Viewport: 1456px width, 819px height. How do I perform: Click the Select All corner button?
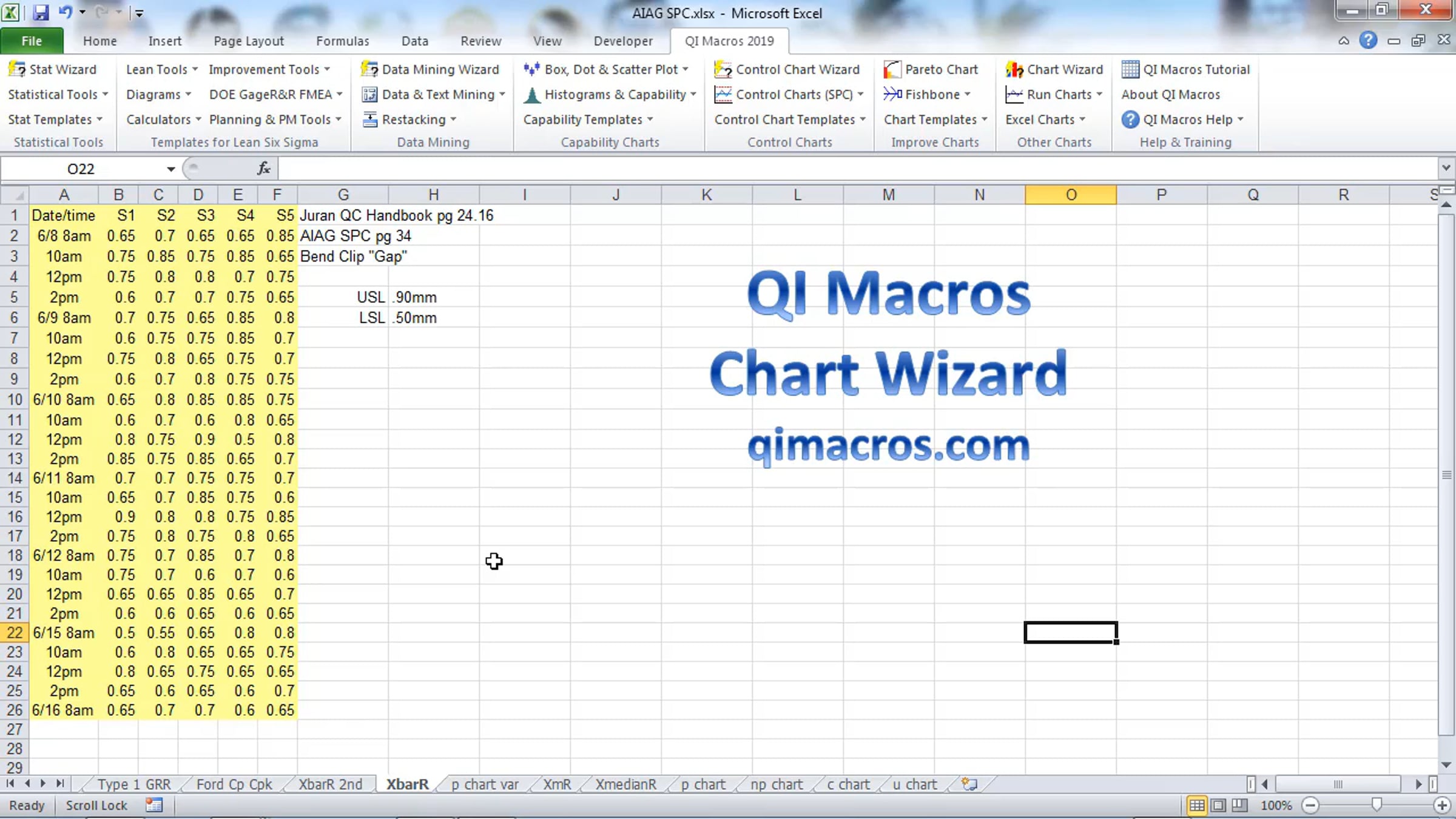point(15,195)
